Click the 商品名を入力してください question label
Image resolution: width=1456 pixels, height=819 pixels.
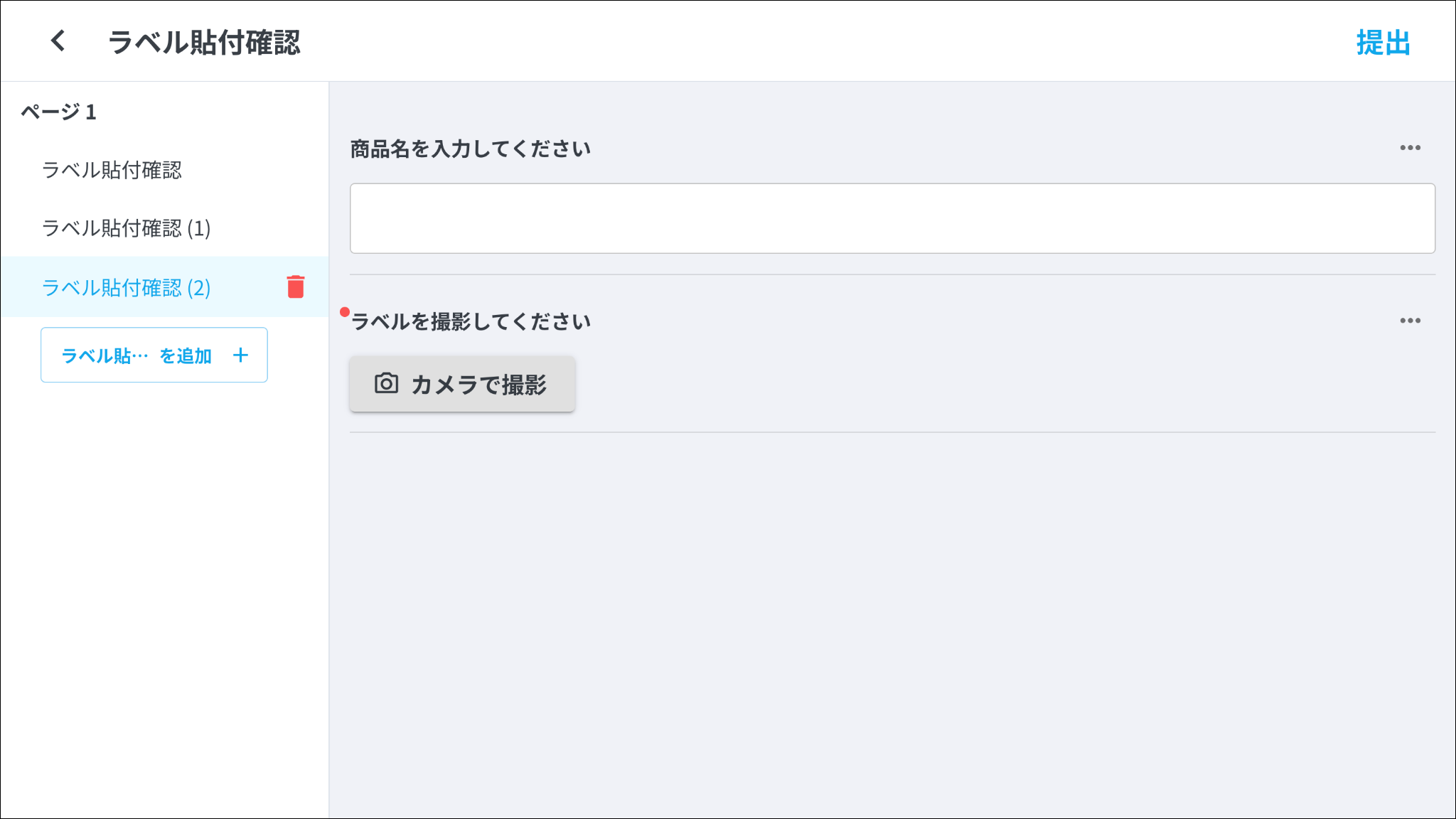pyautogui.click(x=471, y=149)
